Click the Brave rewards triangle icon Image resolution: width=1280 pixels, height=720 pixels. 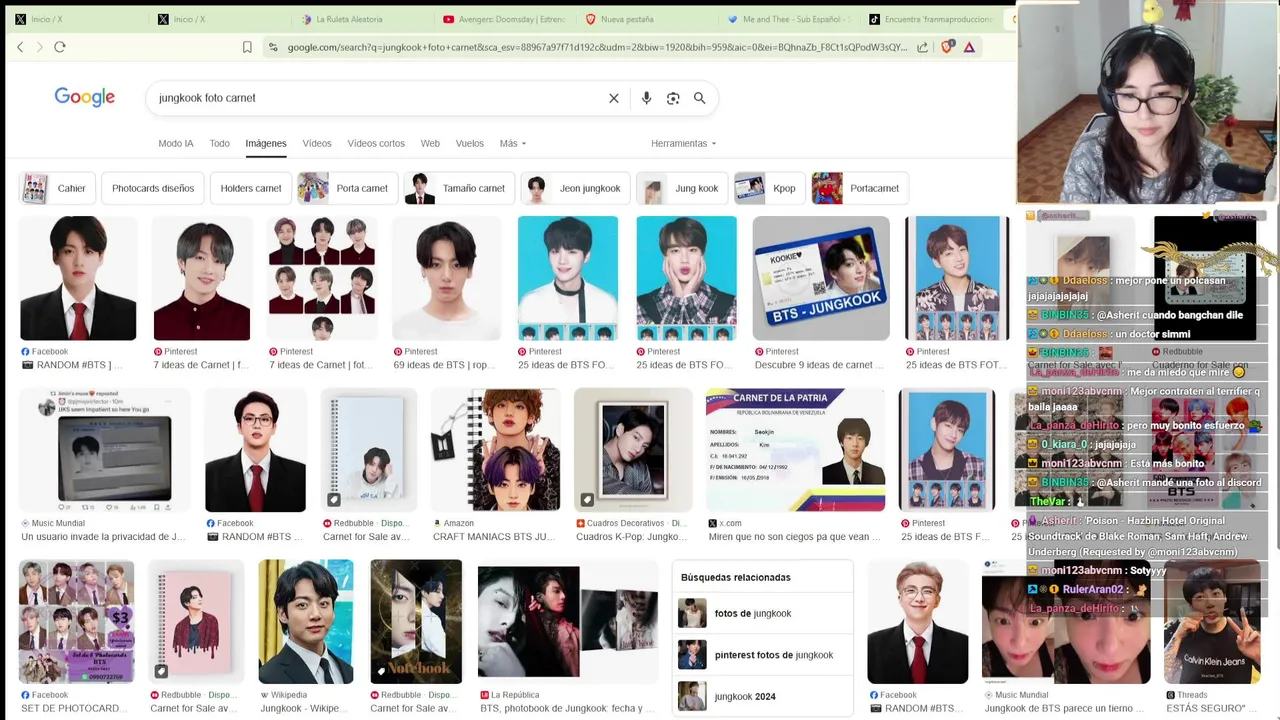pos(969,47)
